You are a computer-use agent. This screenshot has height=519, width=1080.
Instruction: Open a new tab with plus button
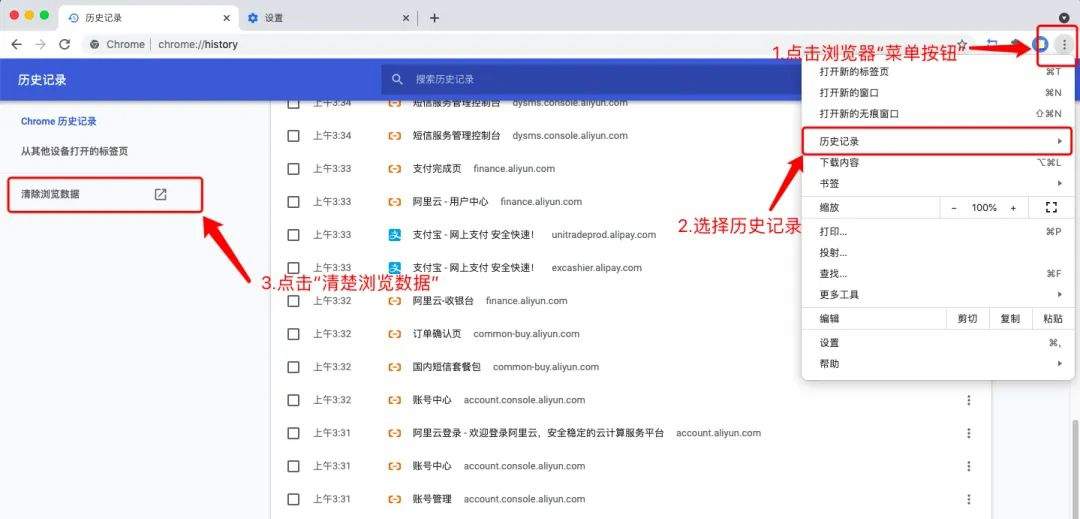tap(434, 18)
